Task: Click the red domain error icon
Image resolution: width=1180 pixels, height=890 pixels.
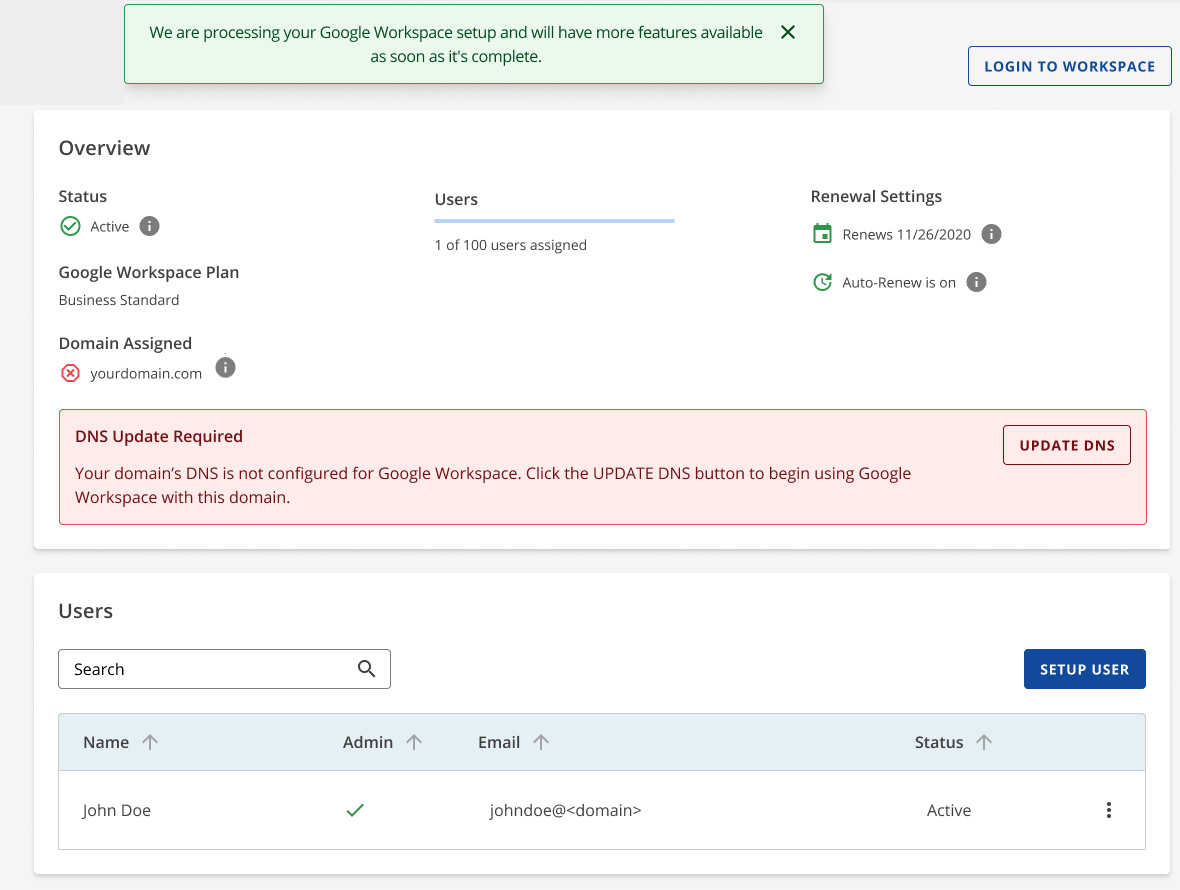Action: pyautogui.click(x=70, y=373)
